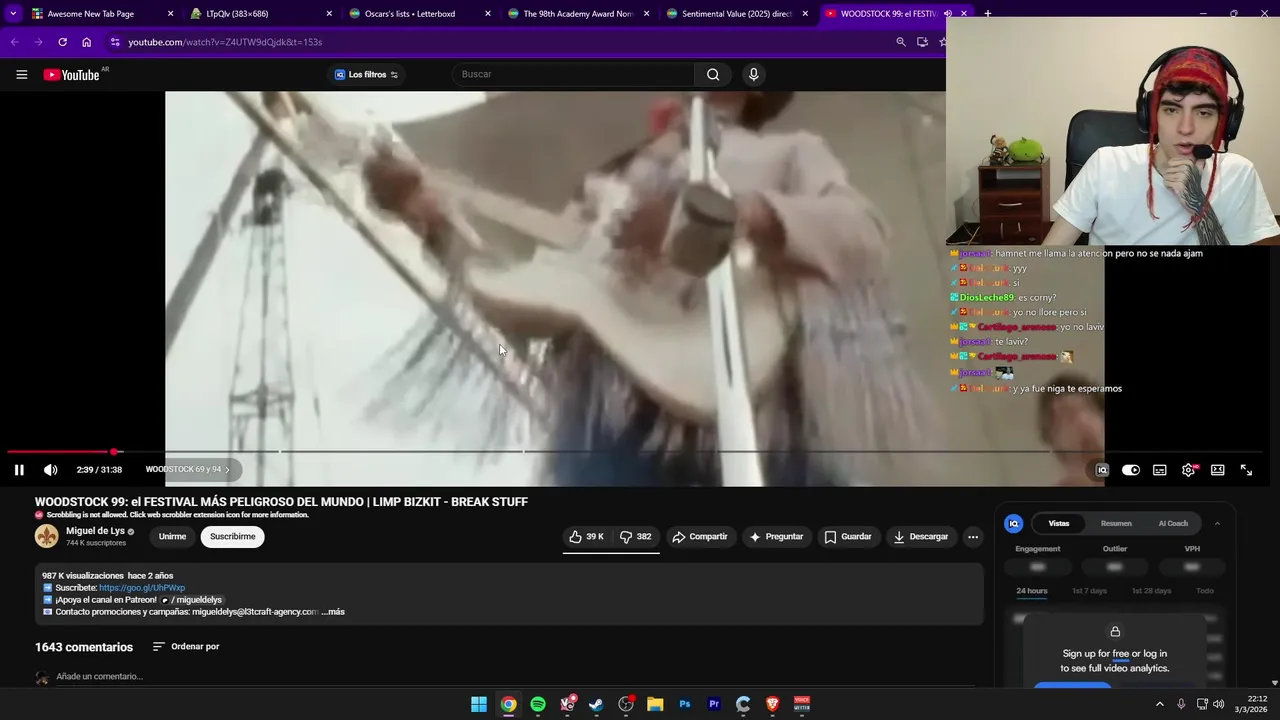
Task: Pause the video playback
Action: [19, 470]
